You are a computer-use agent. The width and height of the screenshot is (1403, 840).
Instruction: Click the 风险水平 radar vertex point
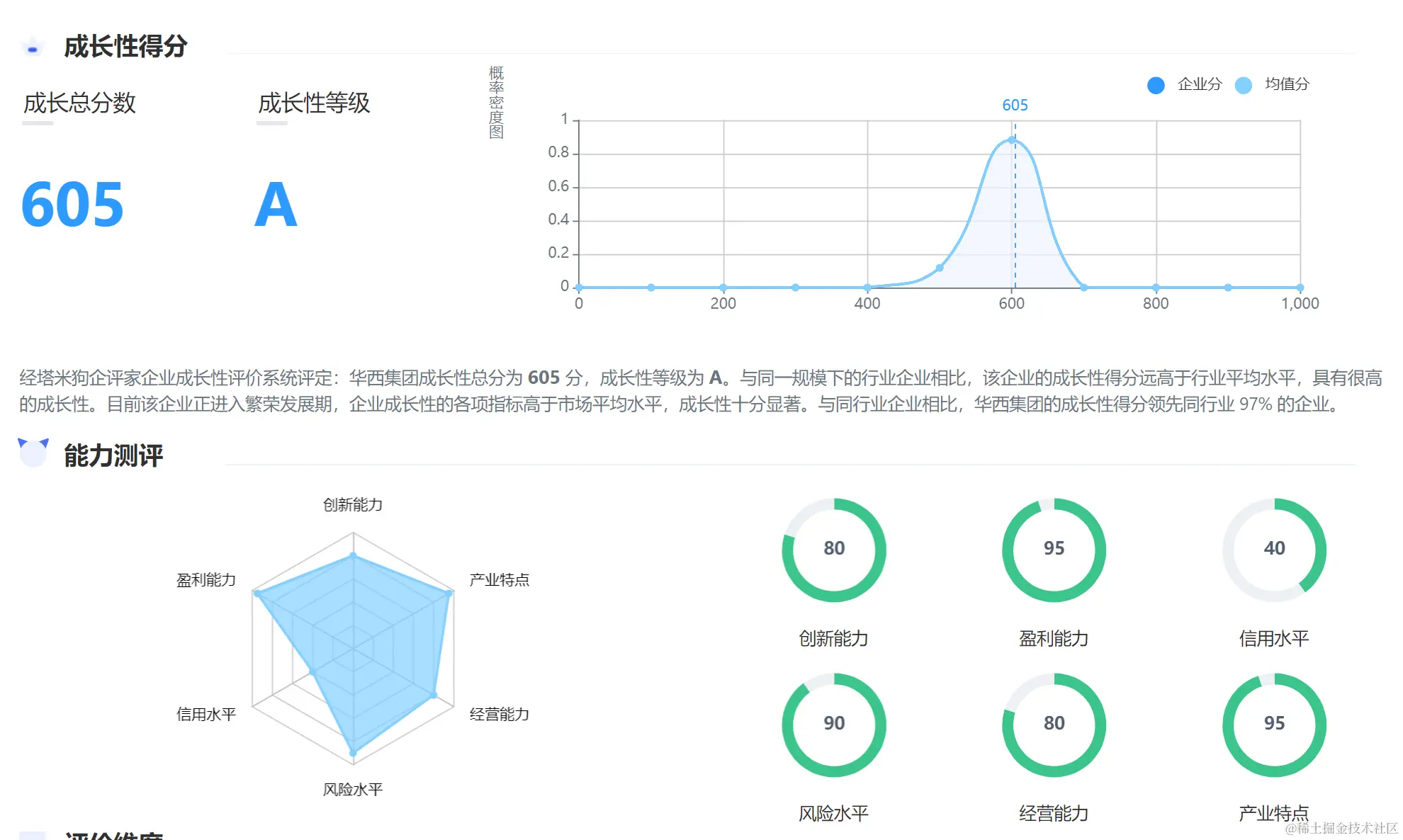pos(353,753)
